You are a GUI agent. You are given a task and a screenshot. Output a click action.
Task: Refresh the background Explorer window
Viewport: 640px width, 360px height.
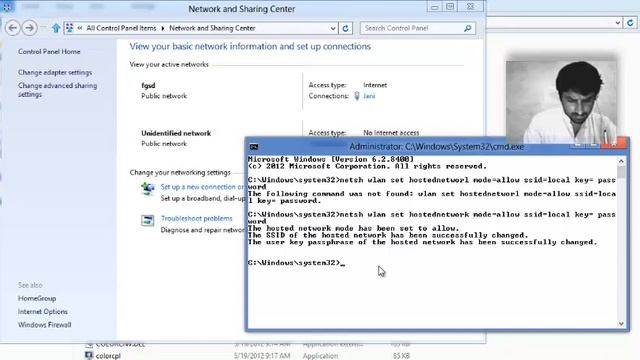630,23
